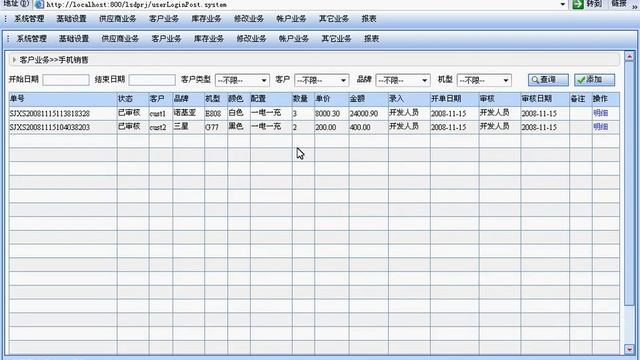Image resolution: width=640 pixels, height=360 pixels.
Task: Open 客户业务 in the inner menu bar
Action: [166, 39]
